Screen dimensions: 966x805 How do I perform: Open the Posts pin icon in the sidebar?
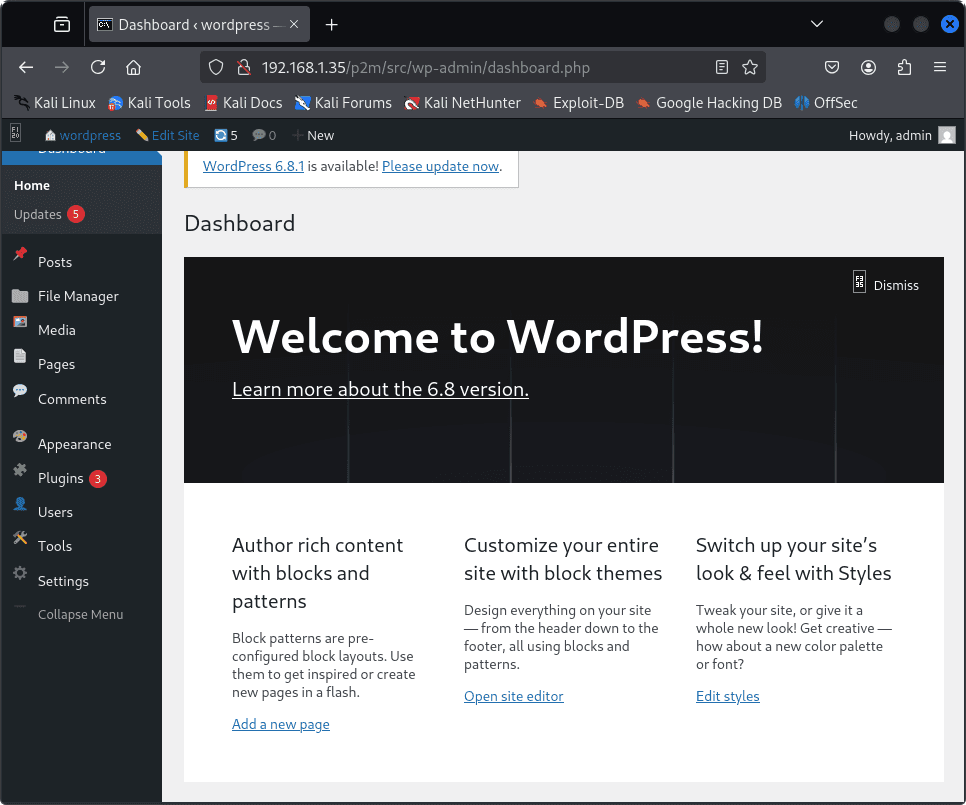click(x=20, y=256)
